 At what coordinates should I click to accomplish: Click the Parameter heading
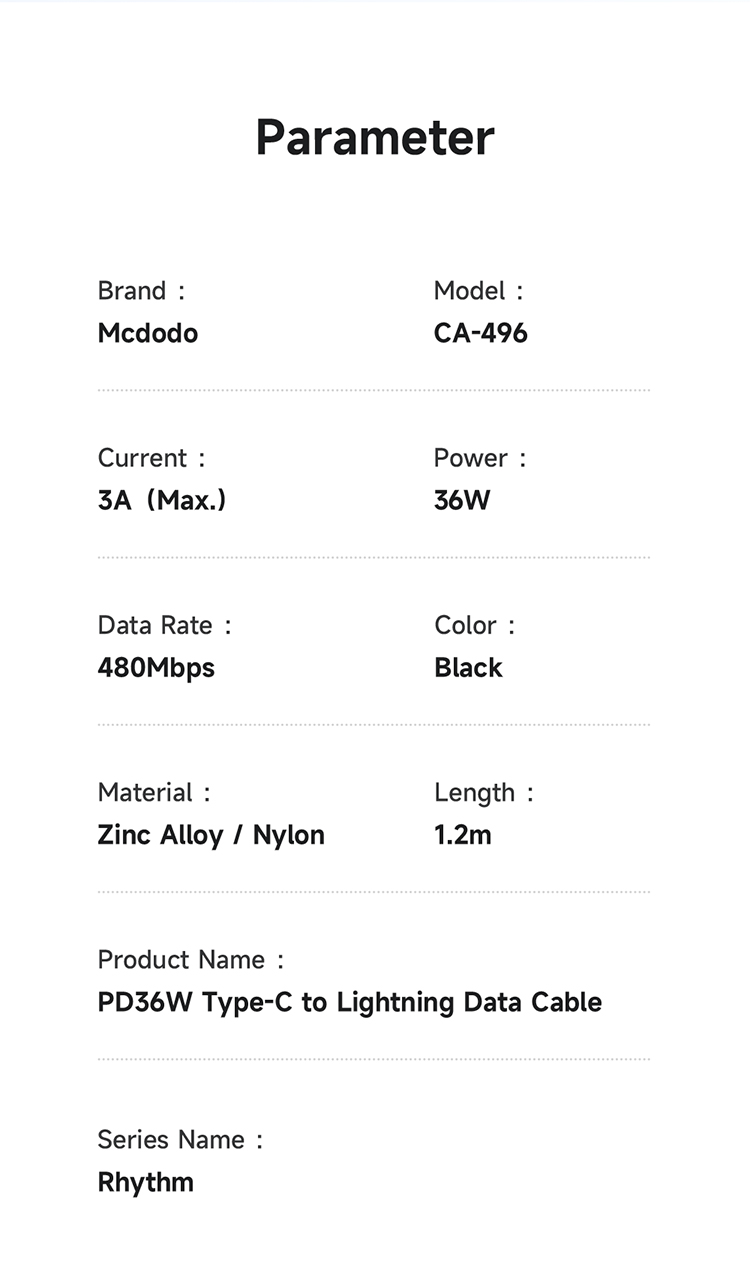click(375, 138)
